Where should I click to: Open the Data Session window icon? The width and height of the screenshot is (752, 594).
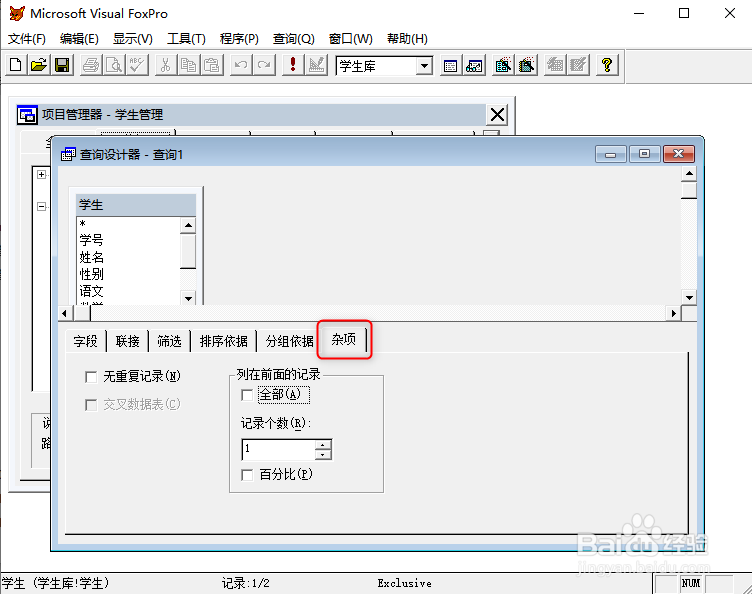click(x=474, y=65)
